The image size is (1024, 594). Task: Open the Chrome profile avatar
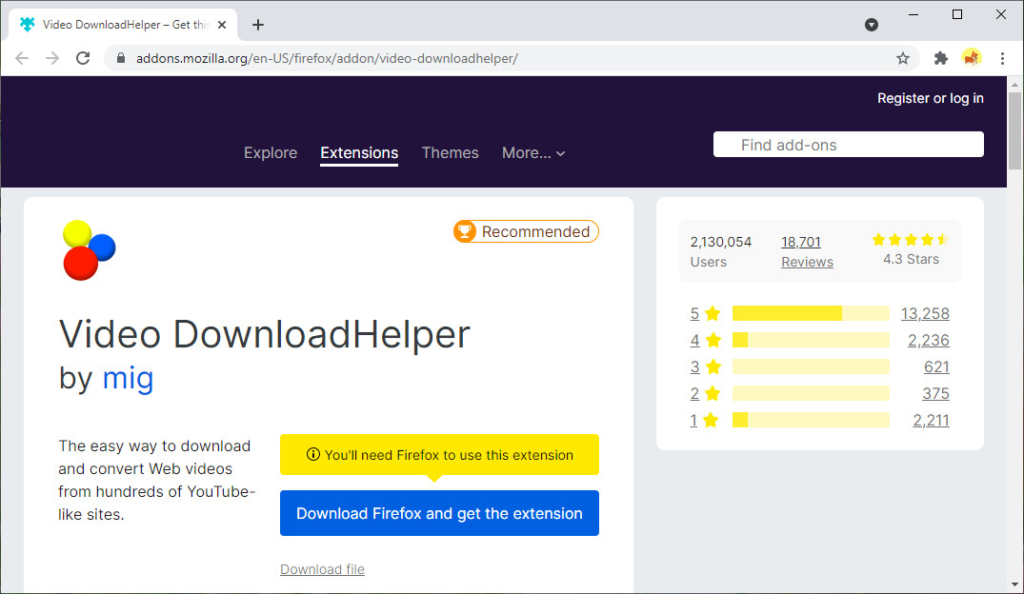click(971, 58)
